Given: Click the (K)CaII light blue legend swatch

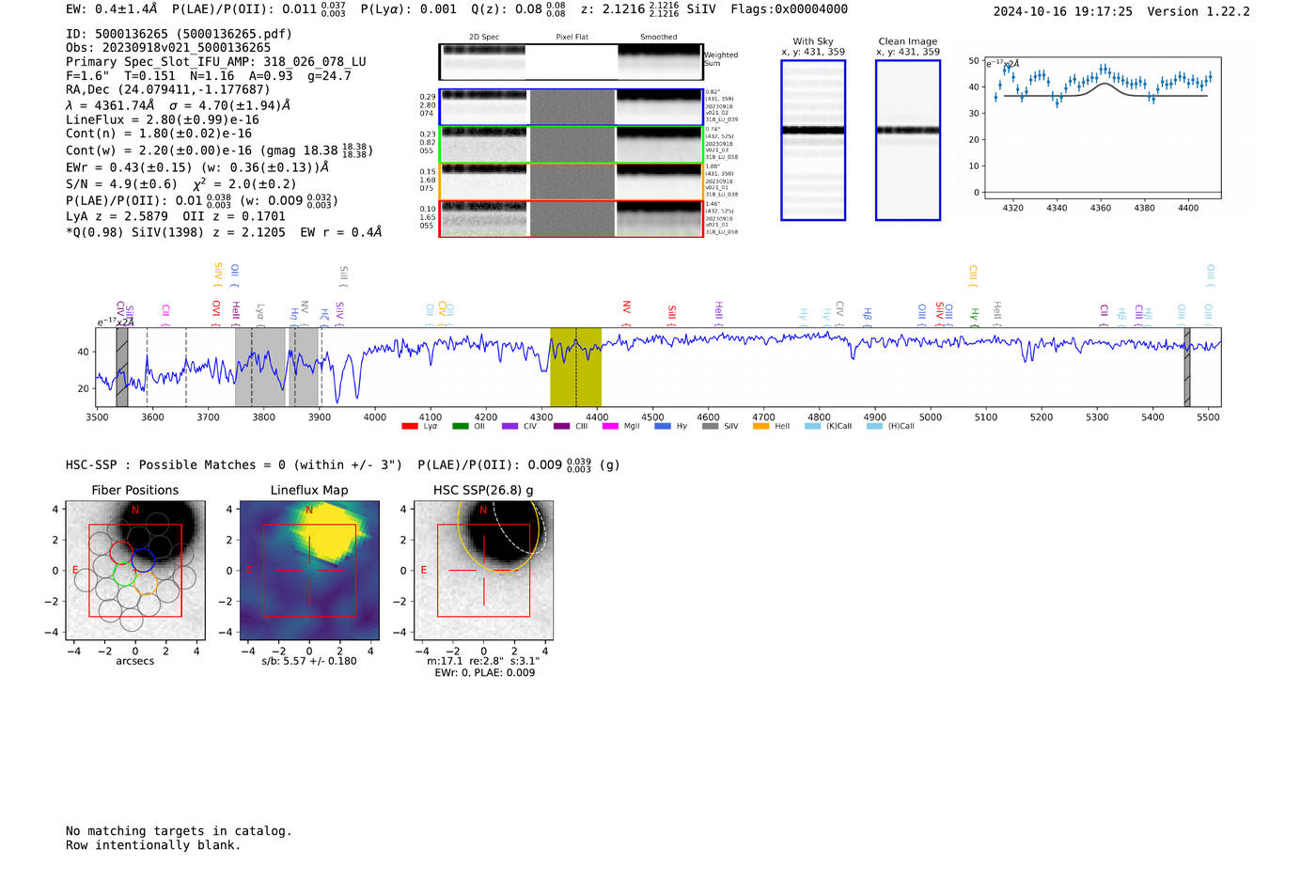Looking at the screenshot, I should pyautogui.click(x=812, y=426).
